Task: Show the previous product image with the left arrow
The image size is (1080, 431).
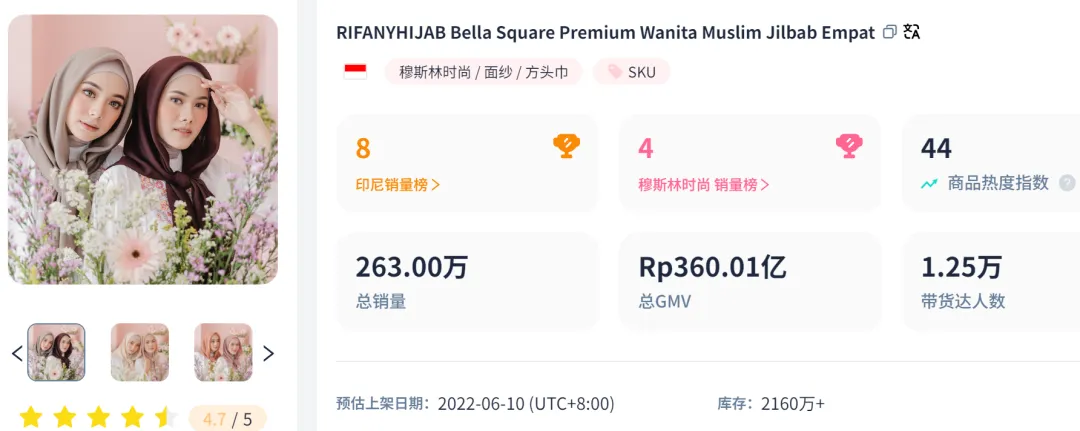Action: click(17, 353)
